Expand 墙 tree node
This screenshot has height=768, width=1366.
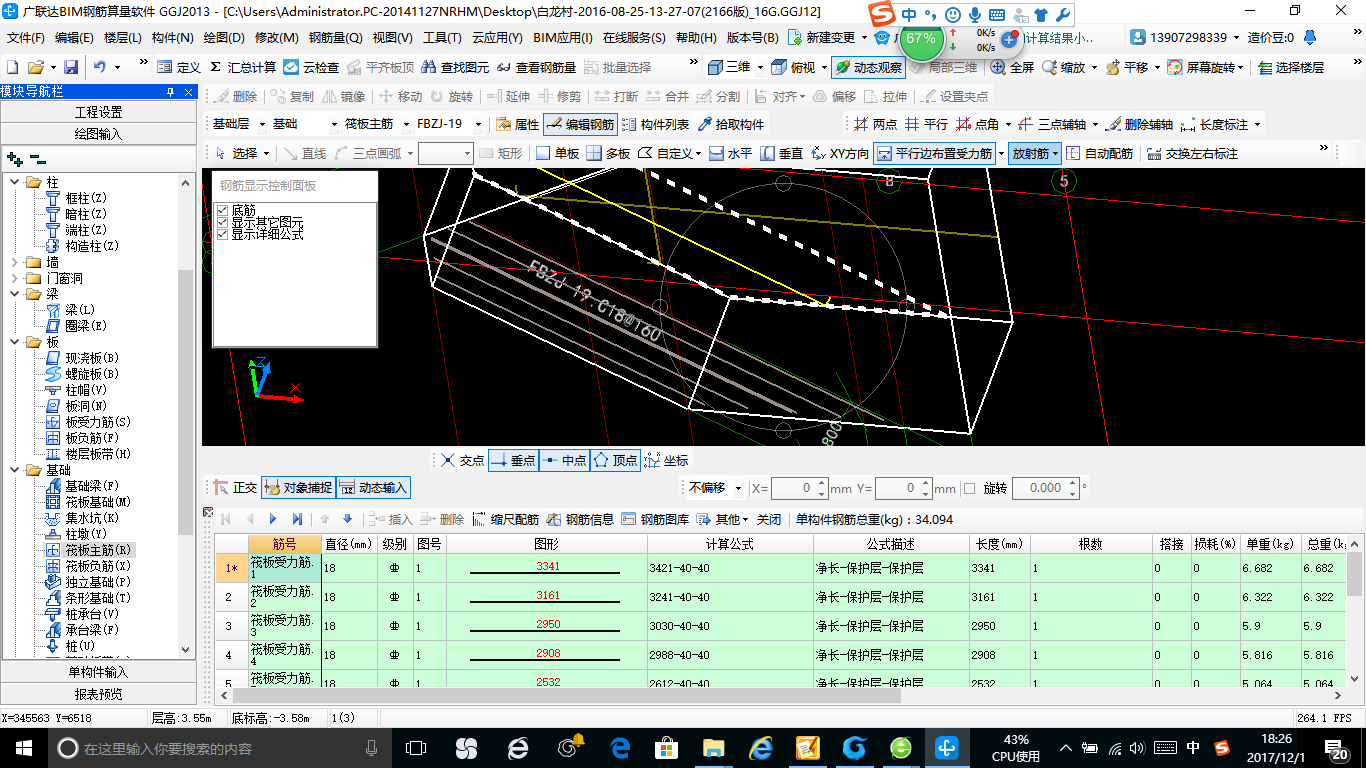pyautogui.click(x=14, y=262)
